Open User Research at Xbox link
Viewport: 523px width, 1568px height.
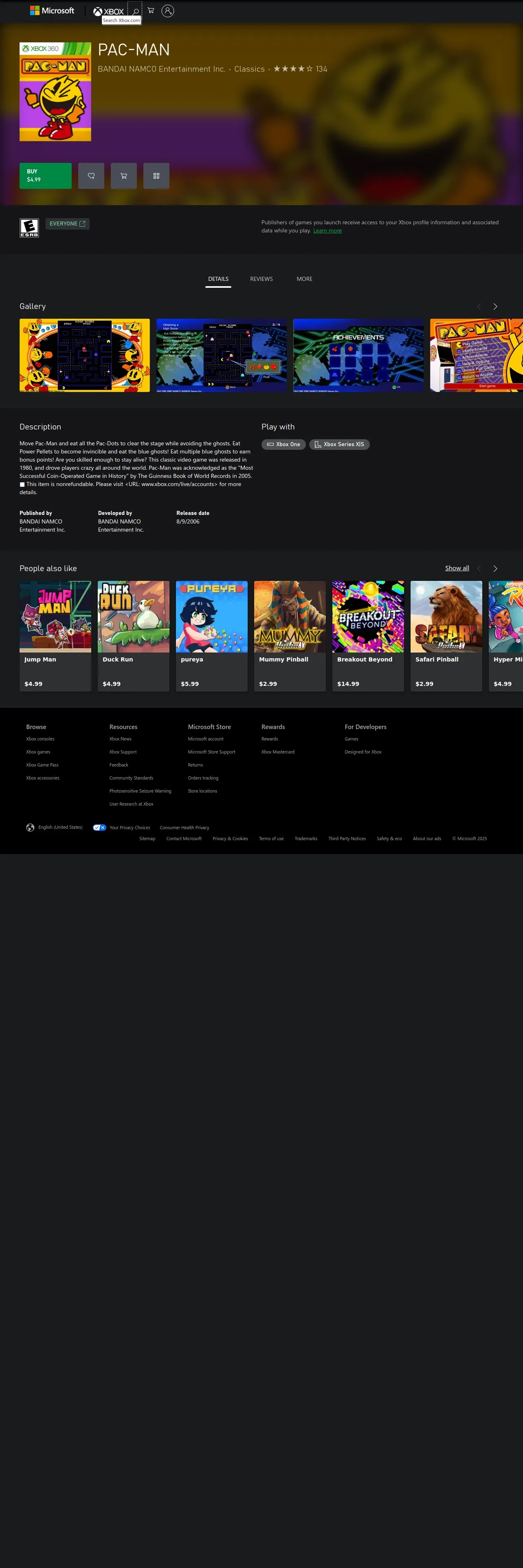click(x=132, y=804)
